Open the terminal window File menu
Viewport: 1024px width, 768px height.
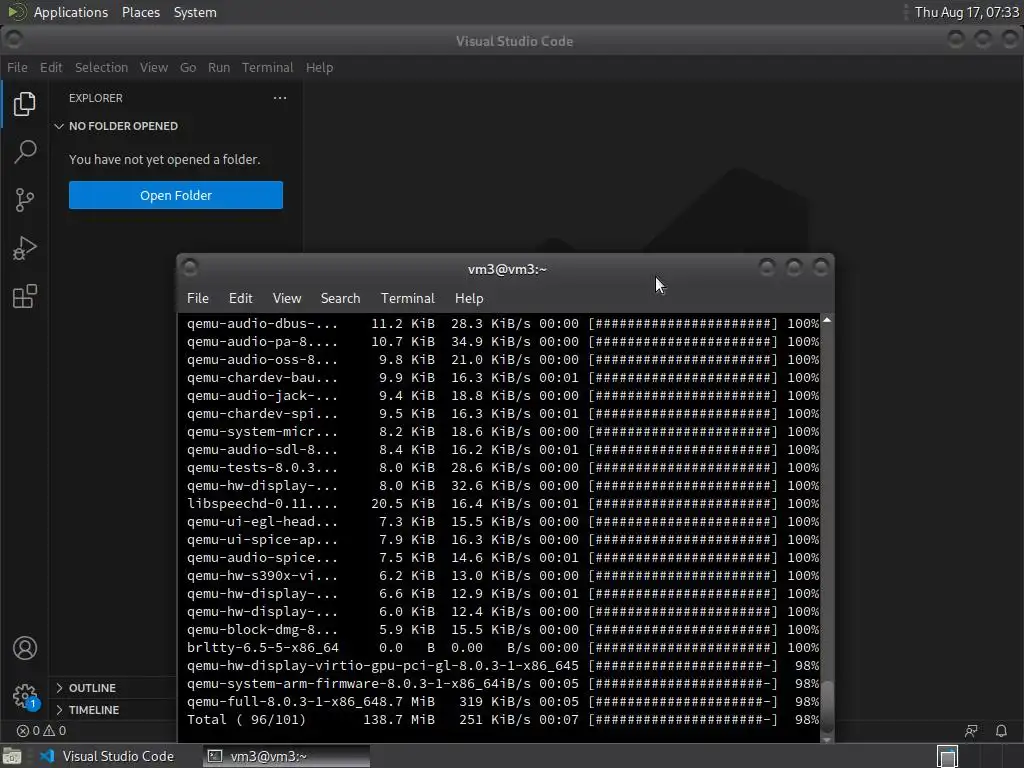coord(198,298)
